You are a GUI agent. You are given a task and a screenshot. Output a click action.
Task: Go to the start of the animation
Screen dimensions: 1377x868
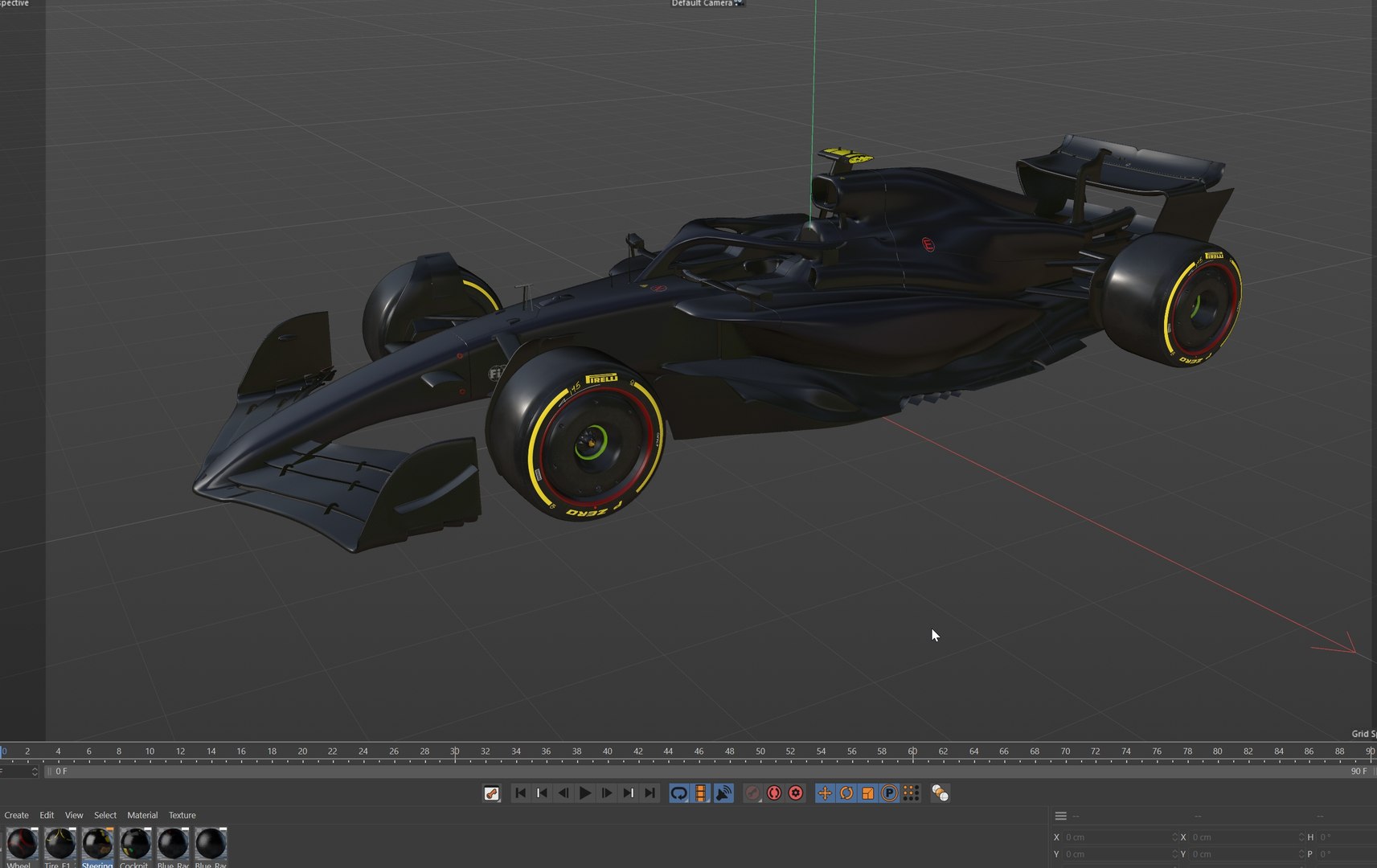point(520,793)
